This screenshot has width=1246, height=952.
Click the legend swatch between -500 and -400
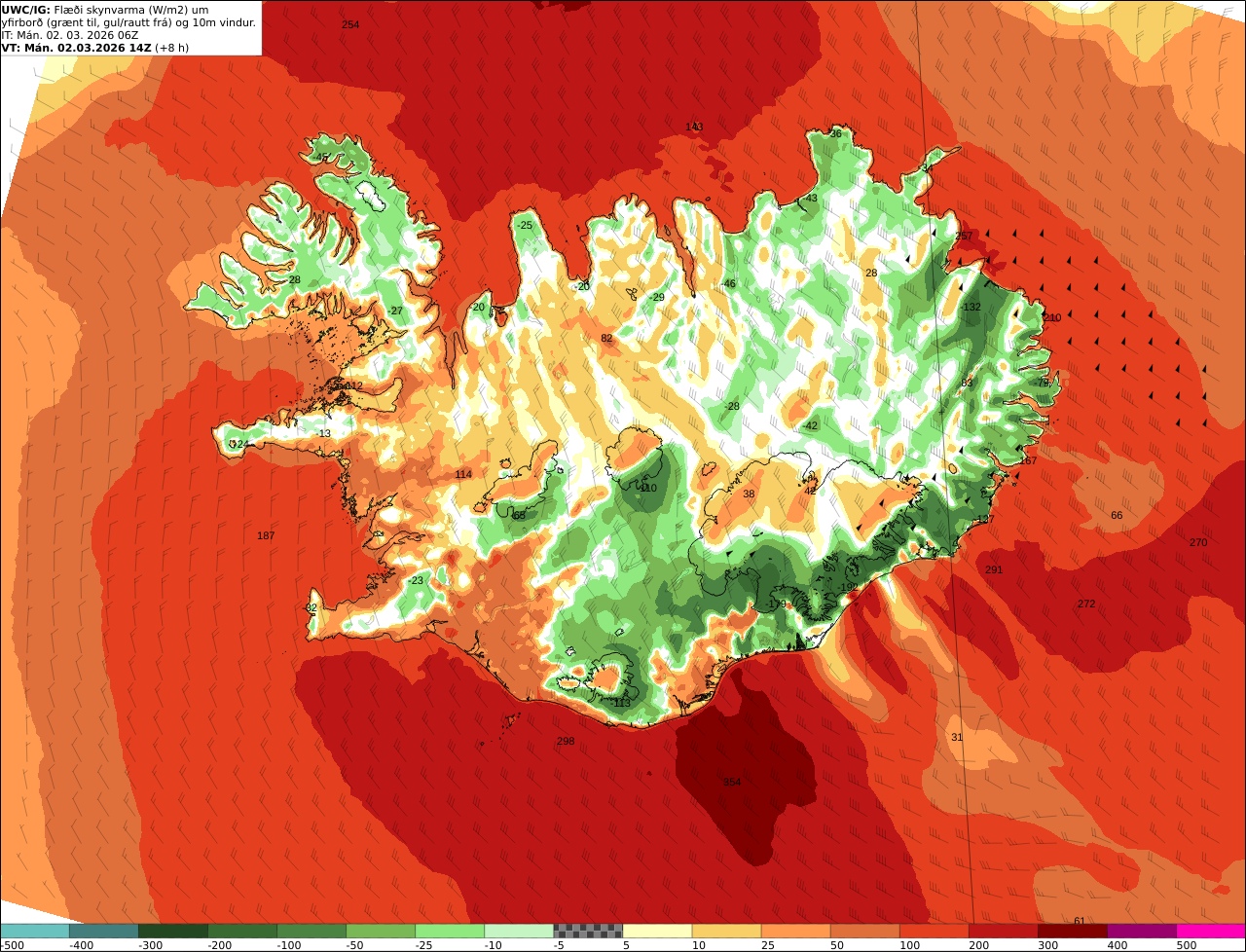point(34,931)
